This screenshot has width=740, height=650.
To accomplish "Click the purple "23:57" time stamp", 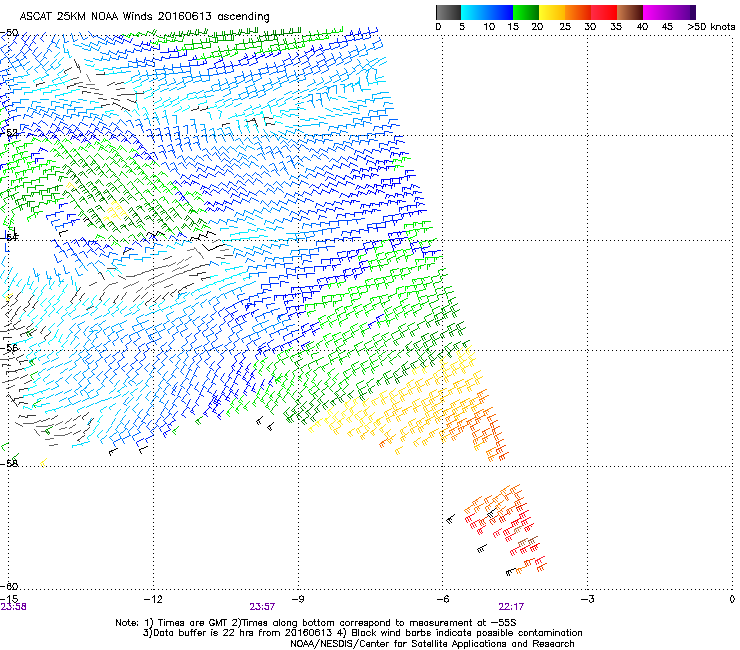I will pos(262,607).
